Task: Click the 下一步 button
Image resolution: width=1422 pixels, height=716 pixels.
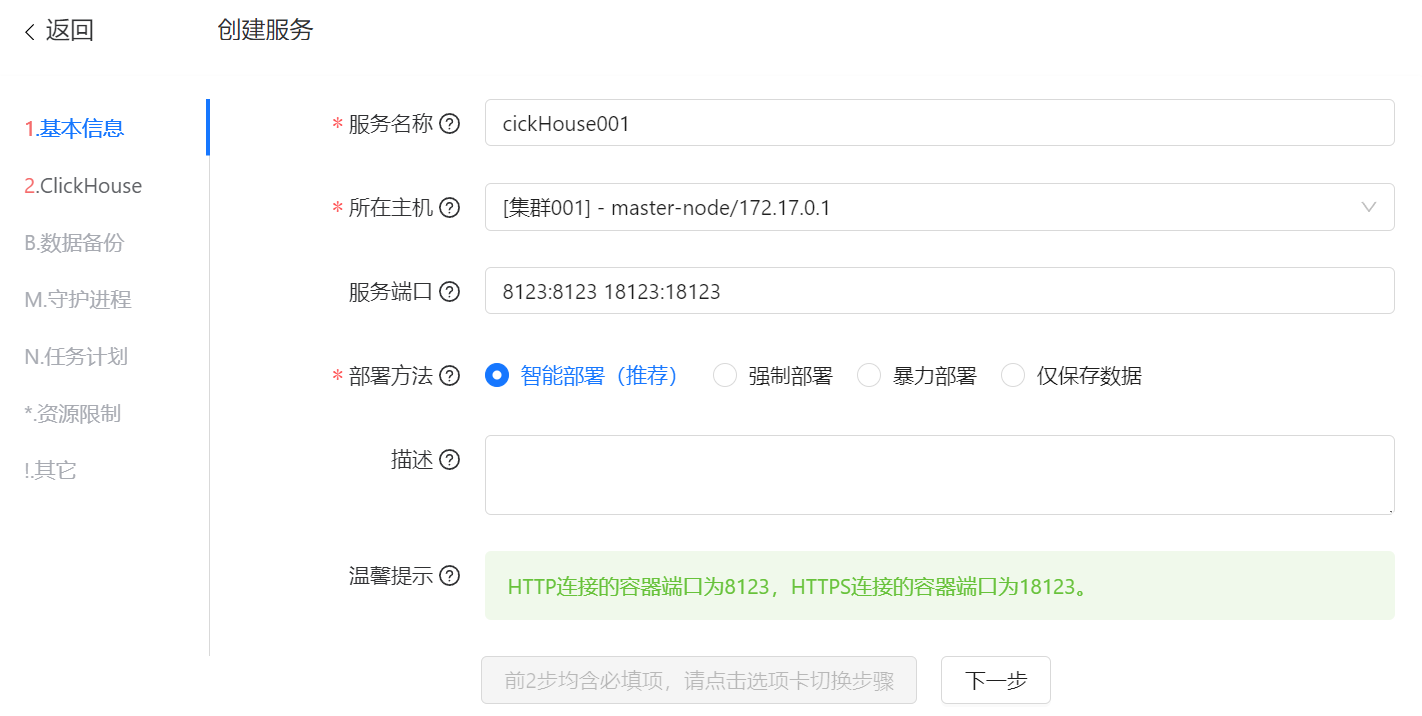Action: click(x=996, y=680)
